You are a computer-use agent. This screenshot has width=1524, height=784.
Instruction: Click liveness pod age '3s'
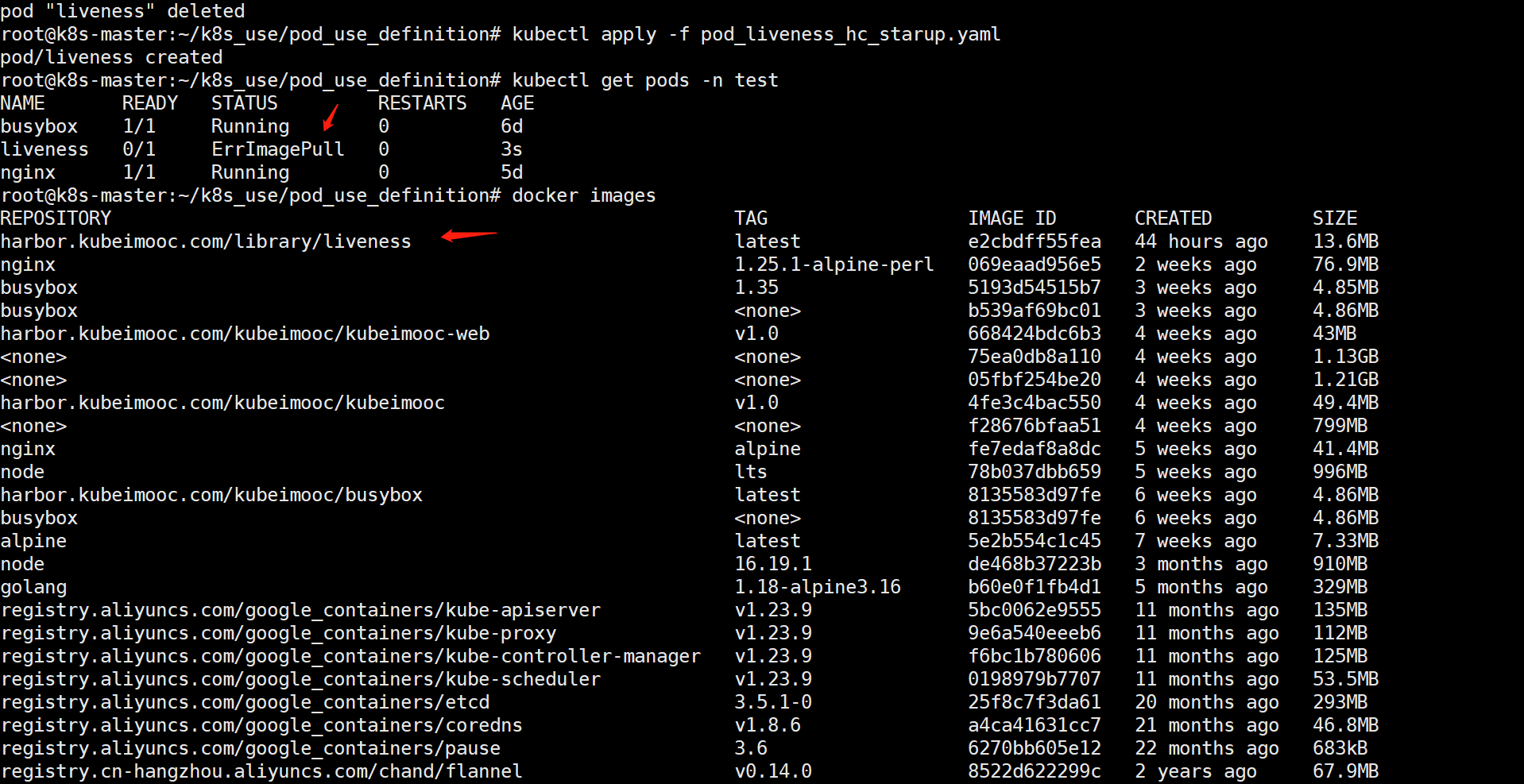[x=512, y=149]
